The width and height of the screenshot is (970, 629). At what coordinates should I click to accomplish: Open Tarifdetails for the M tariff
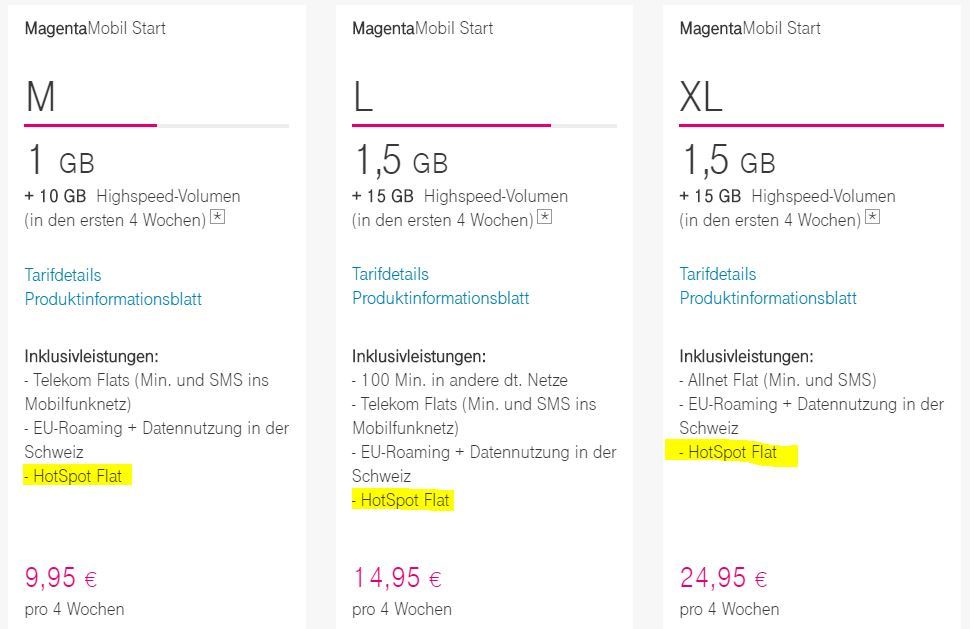[x=63, y=275]
